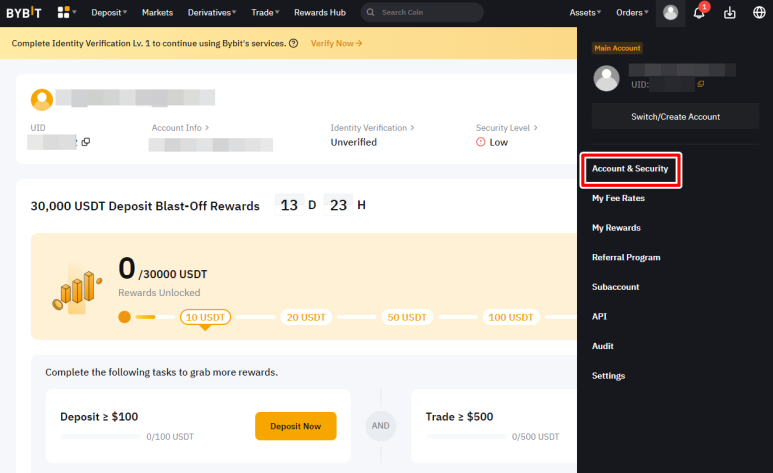
Task: Click the Main Account badge
Action: click(617, 48)
